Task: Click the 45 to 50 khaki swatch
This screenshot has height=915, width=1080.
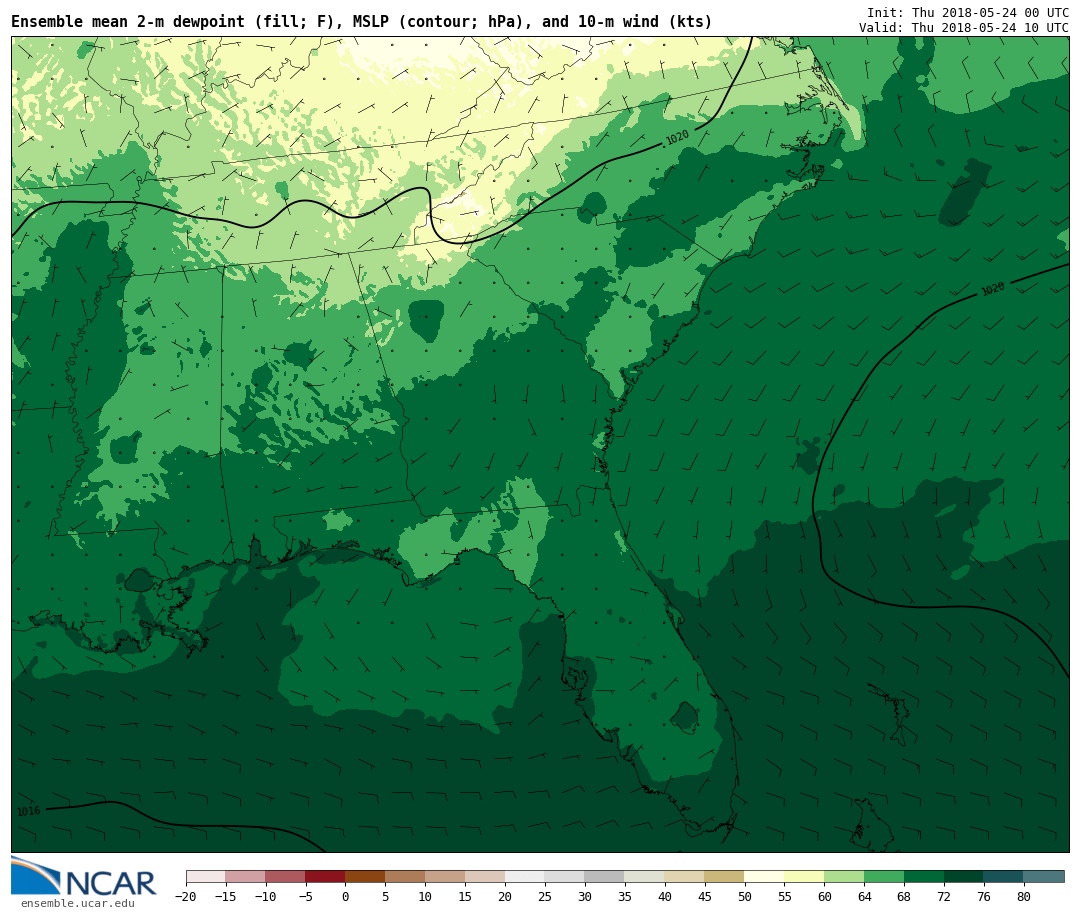Action: click(x=725, y=876)
